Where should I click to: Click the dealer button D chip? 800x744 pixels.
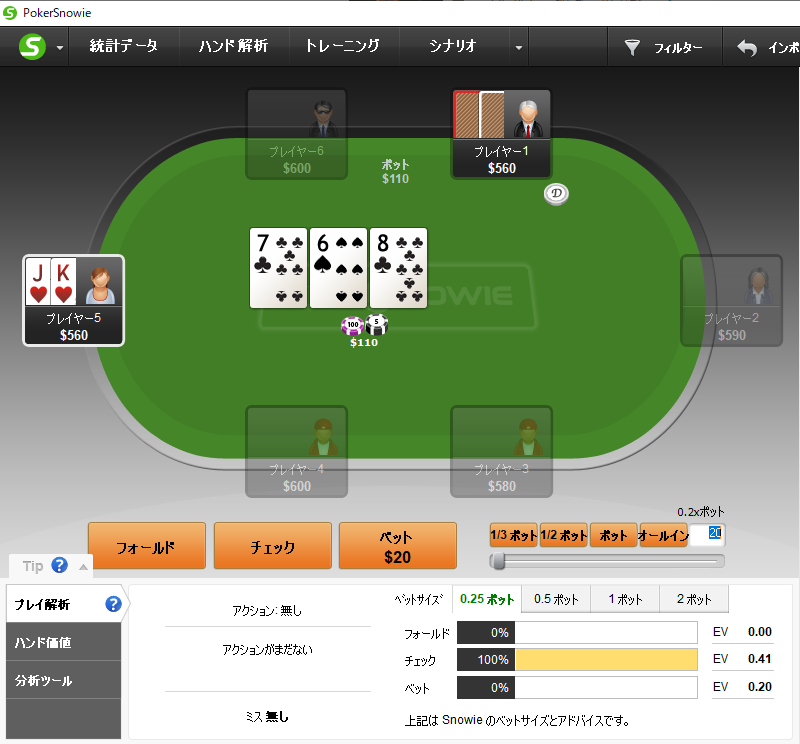pyautogui.click(x=556, y=193)
